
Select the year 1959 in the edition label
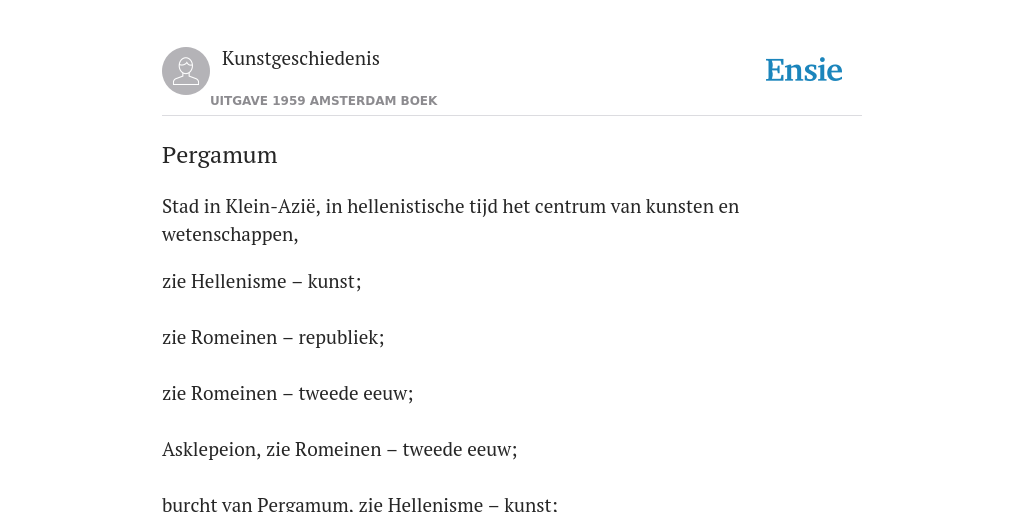pos(289,101)
